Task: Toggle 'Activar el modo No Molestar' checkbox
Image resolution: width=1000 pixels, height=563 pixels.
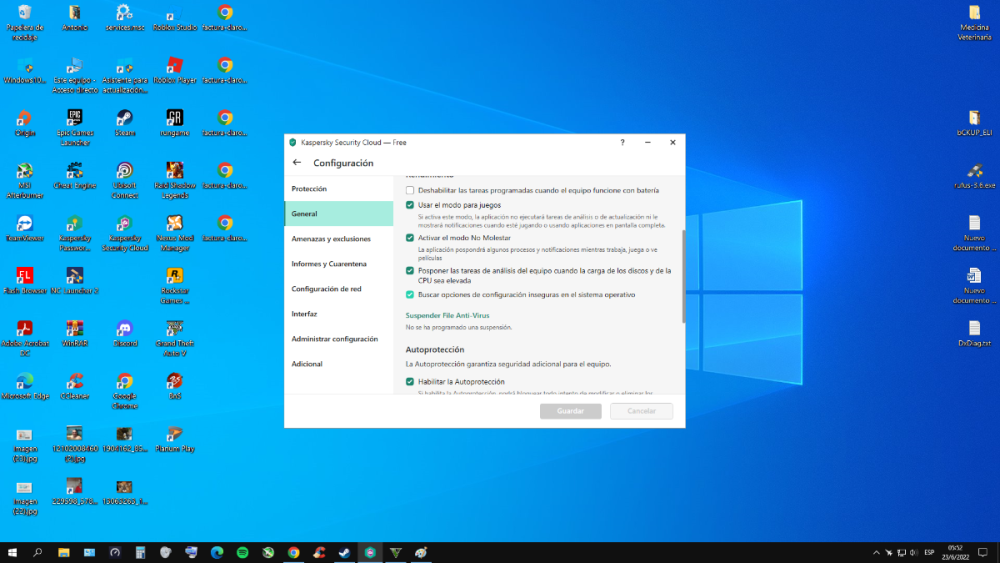Action: point(410,238)
